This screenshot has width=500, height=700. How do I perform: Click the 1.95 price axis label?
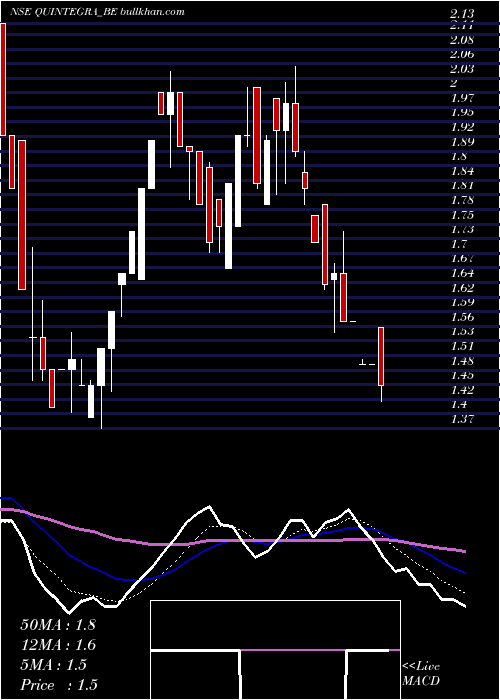462,112
